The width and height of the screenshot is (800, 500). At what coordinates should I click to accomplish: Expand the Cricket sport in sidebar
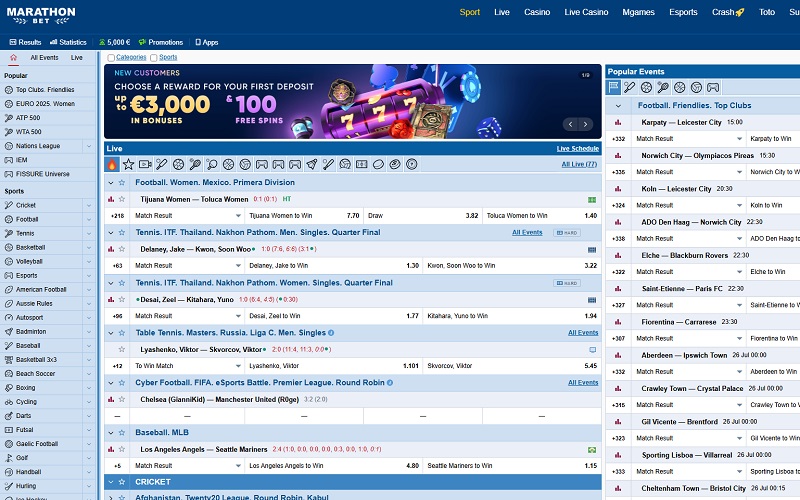pyautogui.click(x=89, y=205)
